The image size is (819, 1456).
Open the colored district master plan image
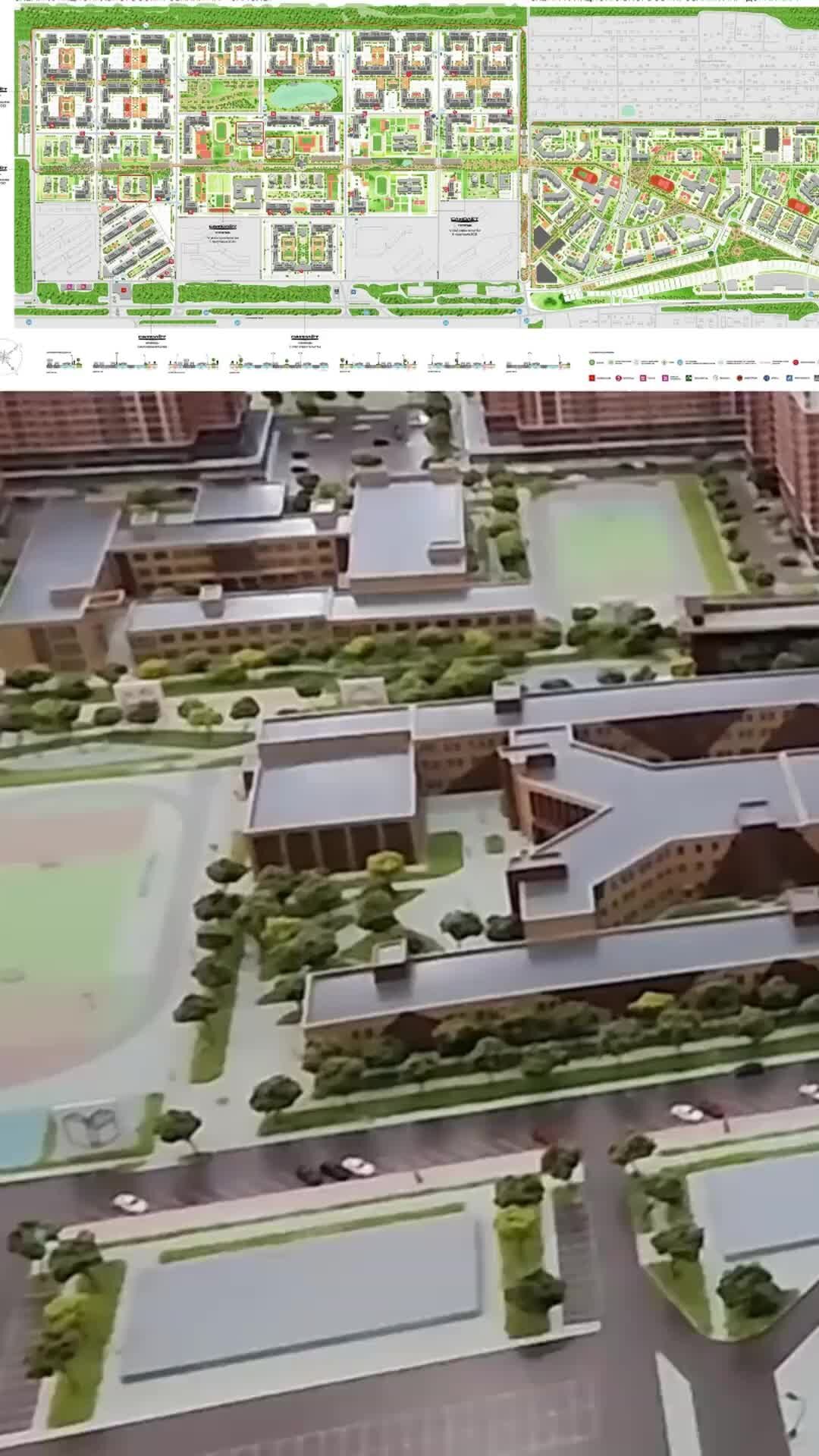pyautogui.click(x=409, y=195)
